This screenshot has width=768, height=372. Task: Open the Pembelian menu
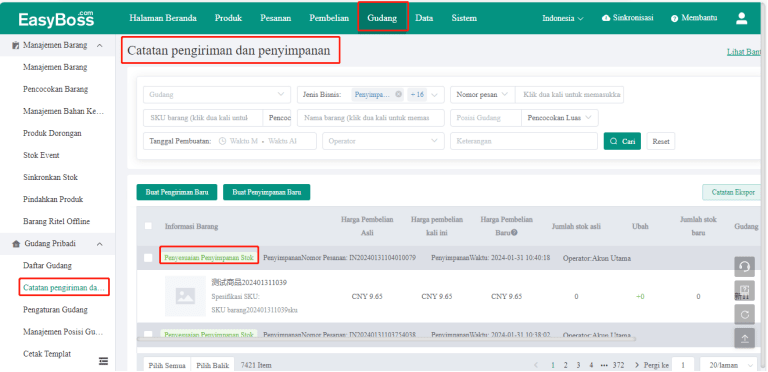329,18
